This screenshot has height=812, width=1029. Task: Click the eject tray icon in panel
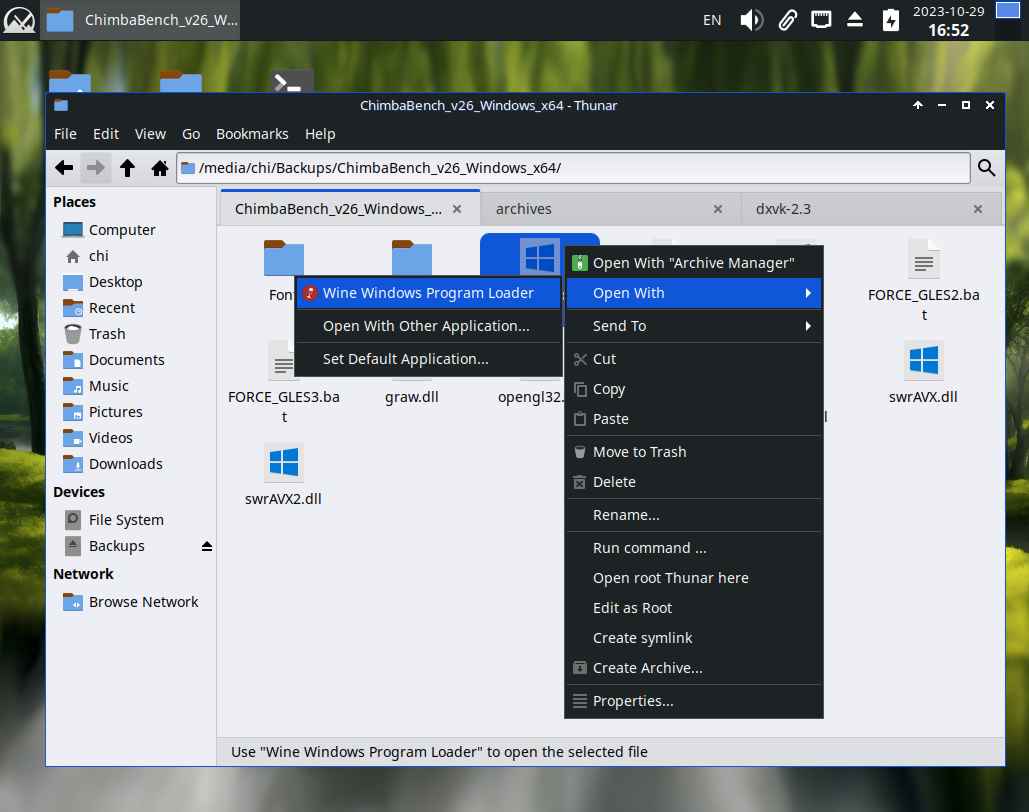[855, 20]
